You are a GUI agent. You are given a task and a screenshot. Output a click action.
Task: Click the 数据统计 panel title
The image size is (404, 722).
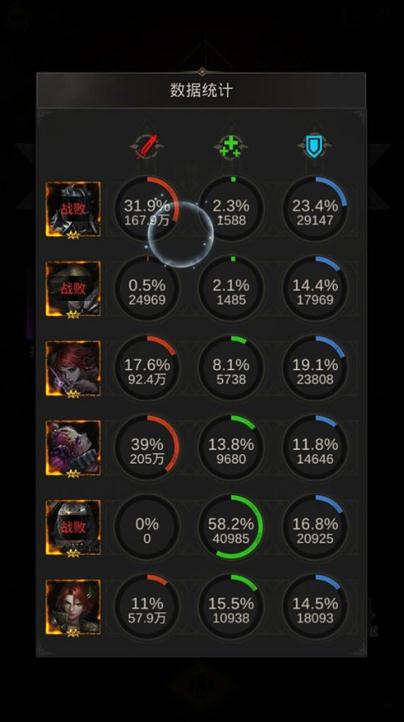(x=201, y=90)
